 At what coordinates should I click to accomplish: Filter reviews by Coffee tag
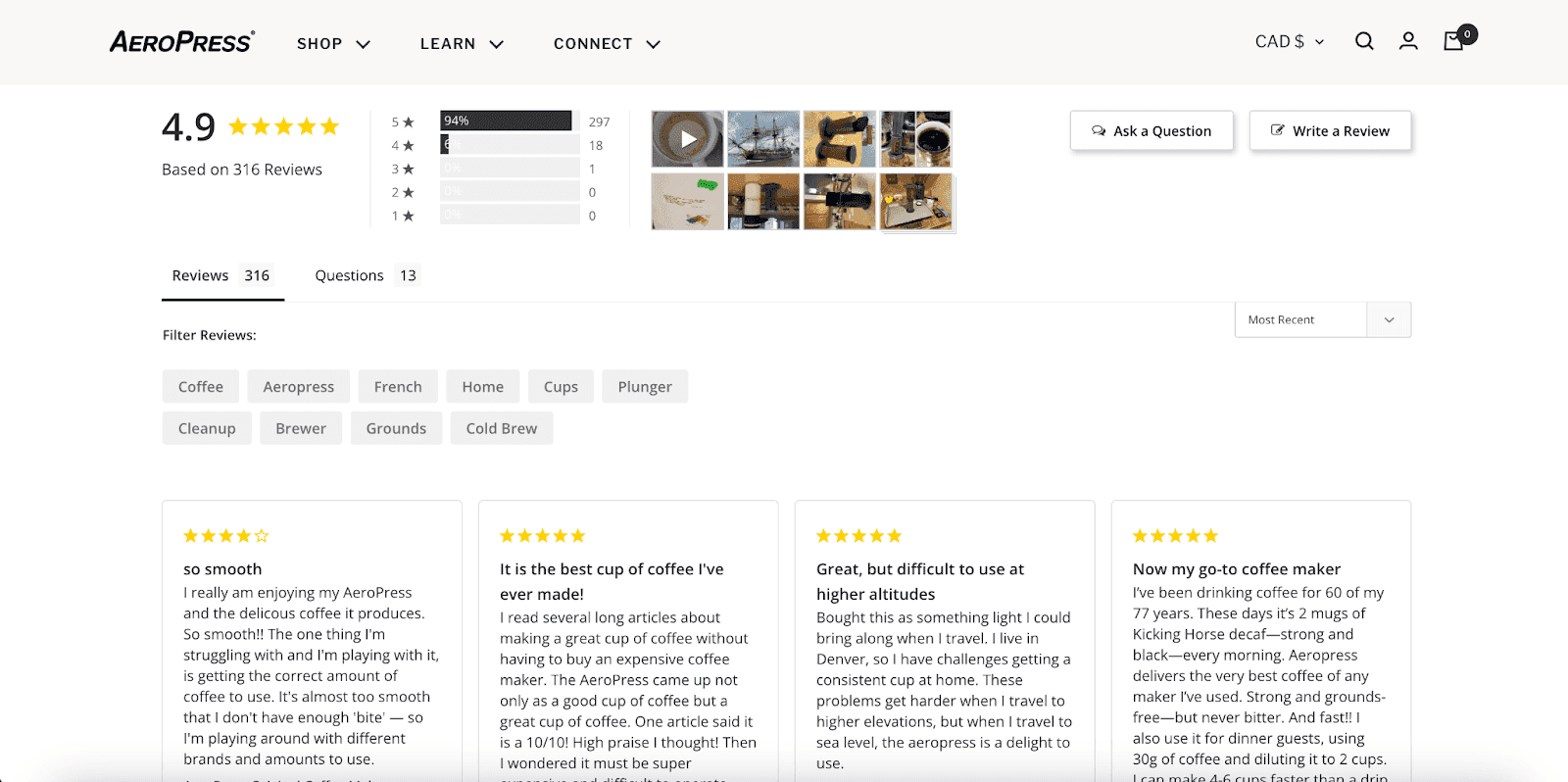[201, 386]
